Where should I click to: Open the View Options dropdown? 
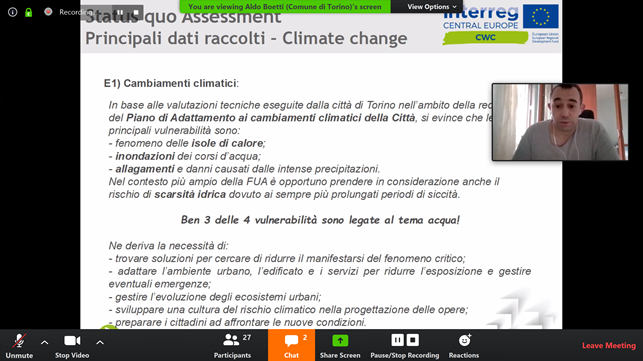coord(431,7)
